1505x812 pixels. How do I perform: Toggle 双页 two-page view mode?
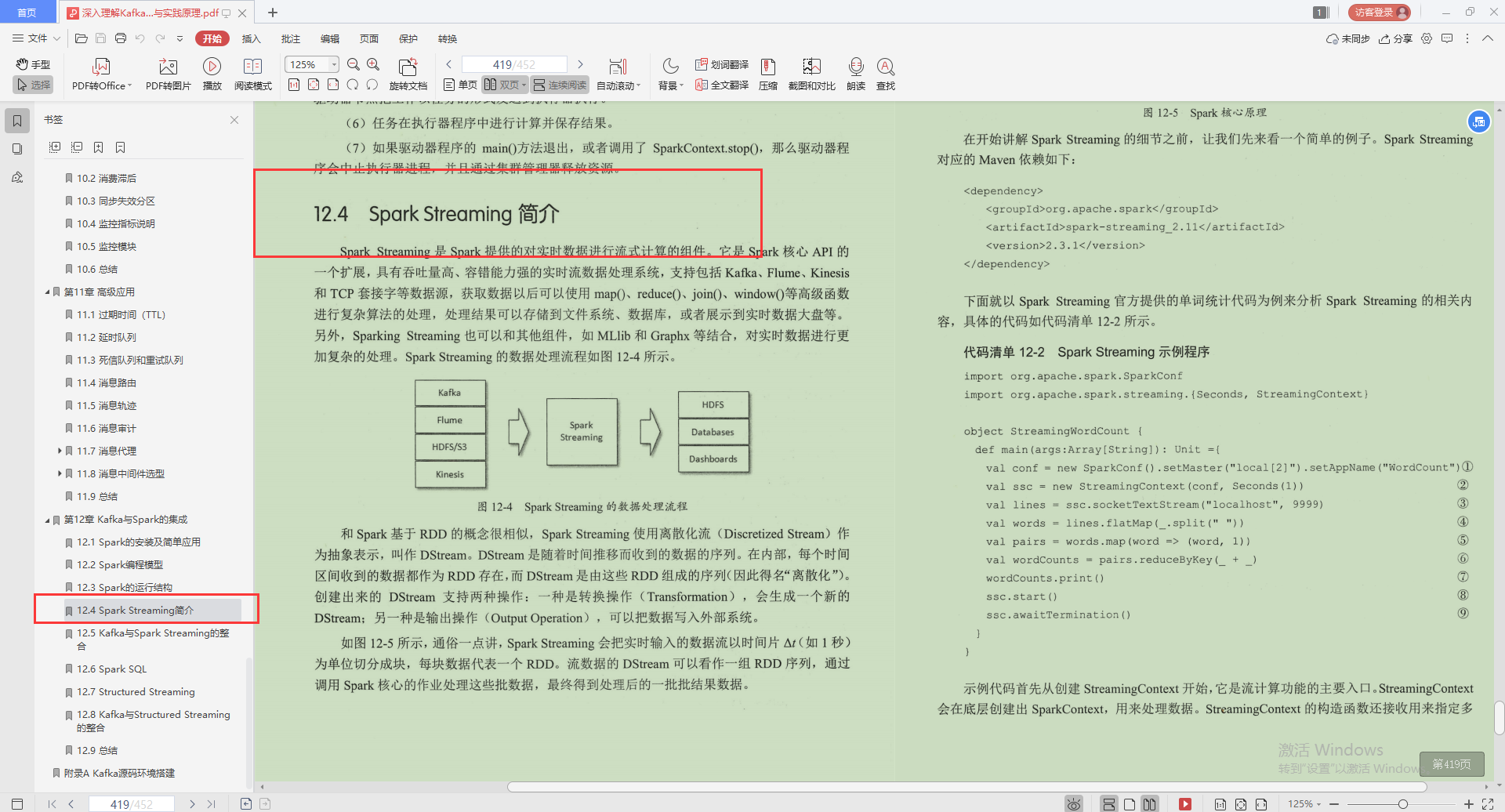tap(504, 85)
